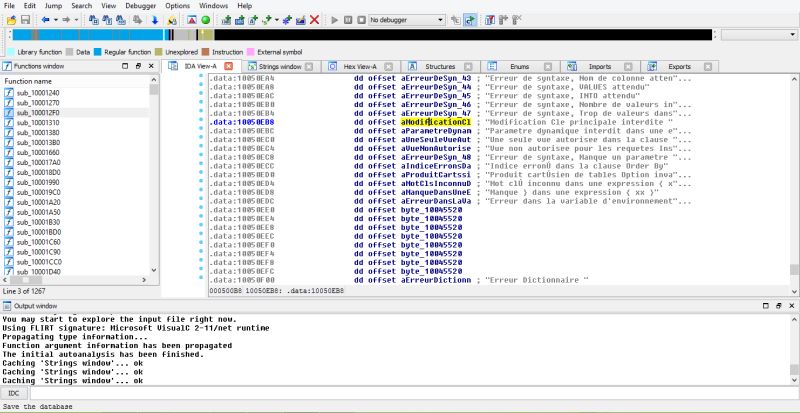The width and height of the screenshot is (800, 413).
Task: Click the IDC command line button
Action: pos(14,393)
